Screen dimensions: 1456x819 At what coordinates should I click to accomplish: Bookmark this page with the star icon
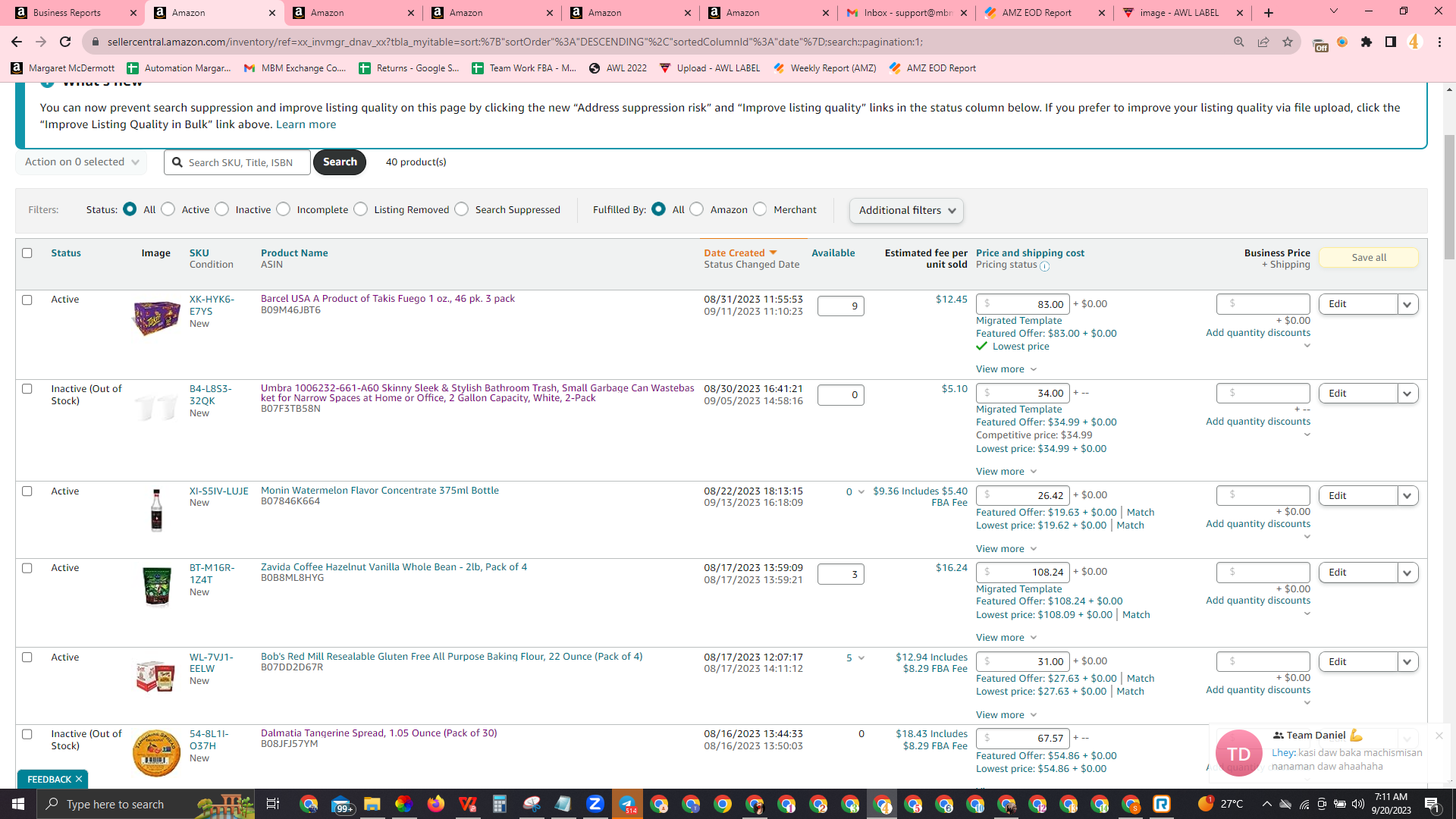(1288, 42)
